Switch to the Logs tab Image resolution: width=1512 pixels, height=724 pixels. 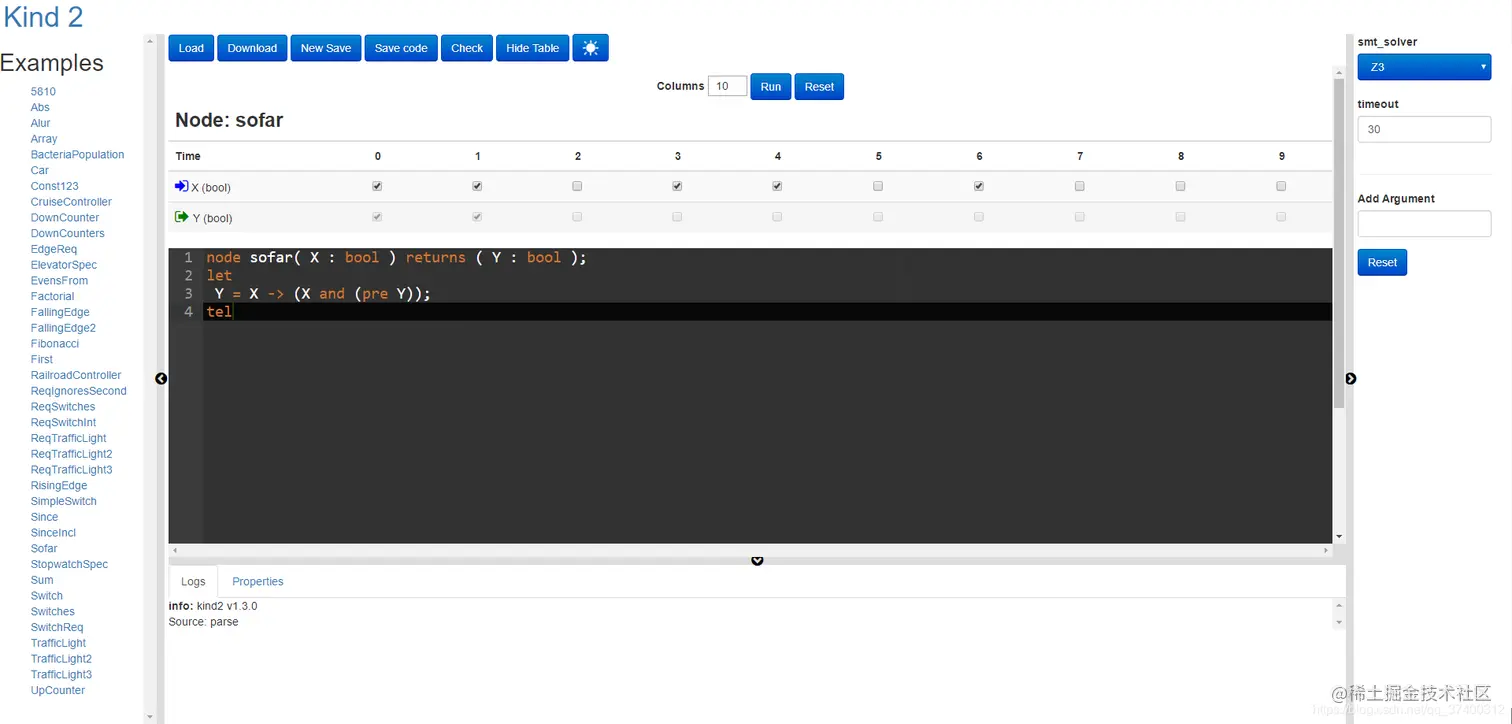[193, 581]
